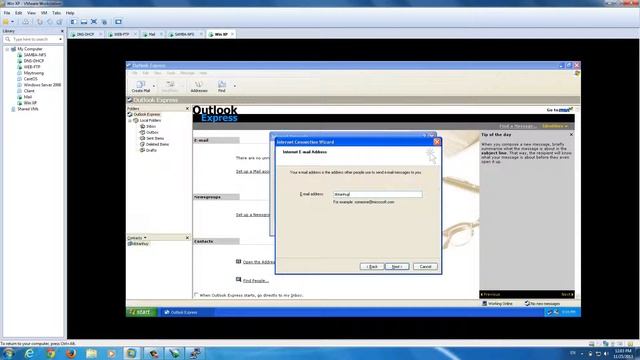Open the VMware Tabs menu
This screenshot has width=640, height=360.
pyautogui.click(x=56, y=13)
